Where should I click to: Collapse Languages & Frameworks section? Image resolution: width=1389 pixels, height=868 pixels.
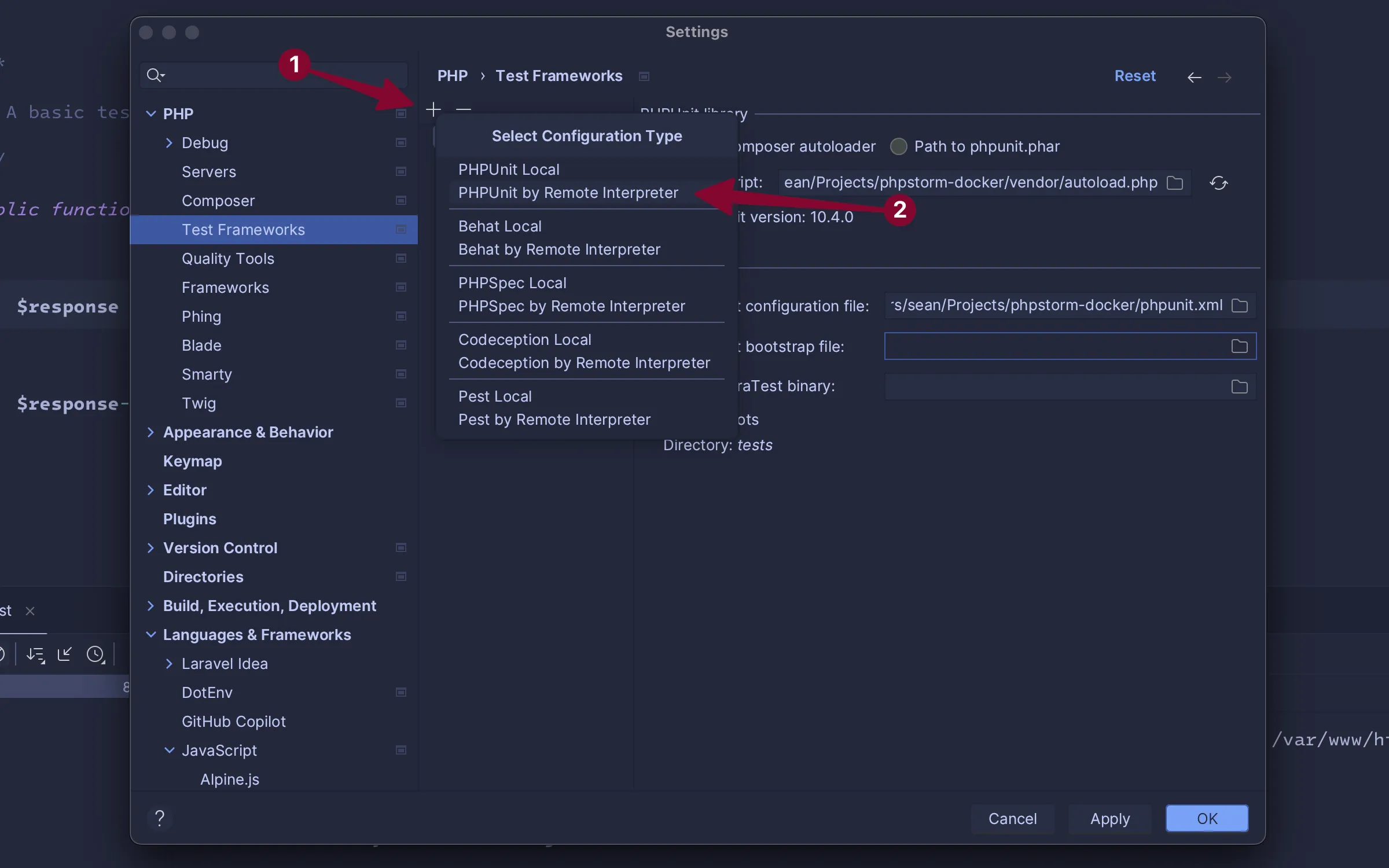coord(150,634)
